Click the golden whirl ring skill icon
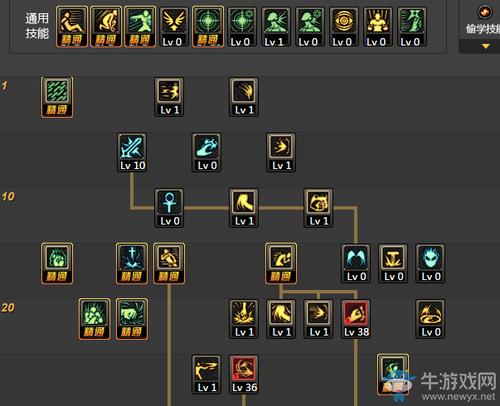The width and height of the screenshot is (500, 406). [x=431, y=319]
